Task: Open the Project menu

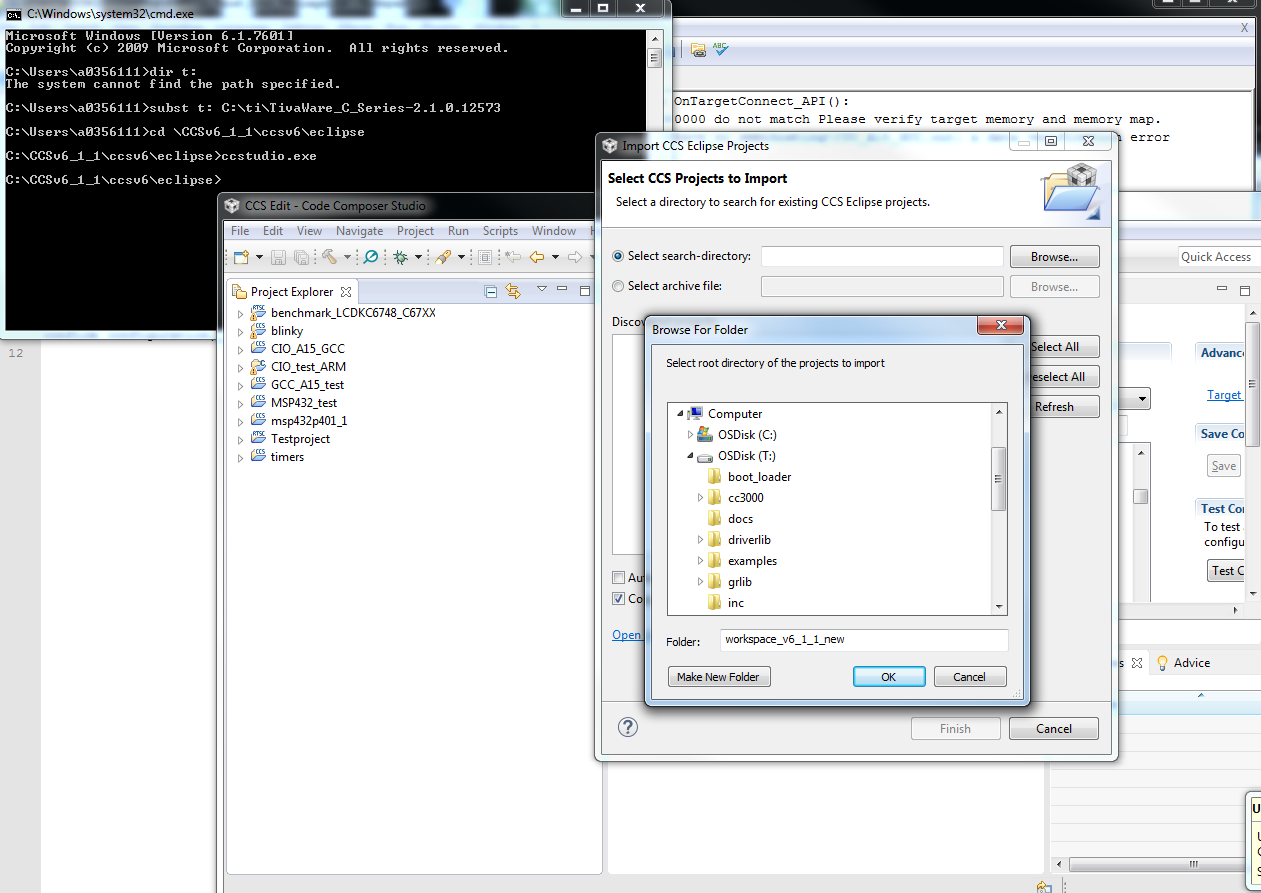Action: pos(415,231)
